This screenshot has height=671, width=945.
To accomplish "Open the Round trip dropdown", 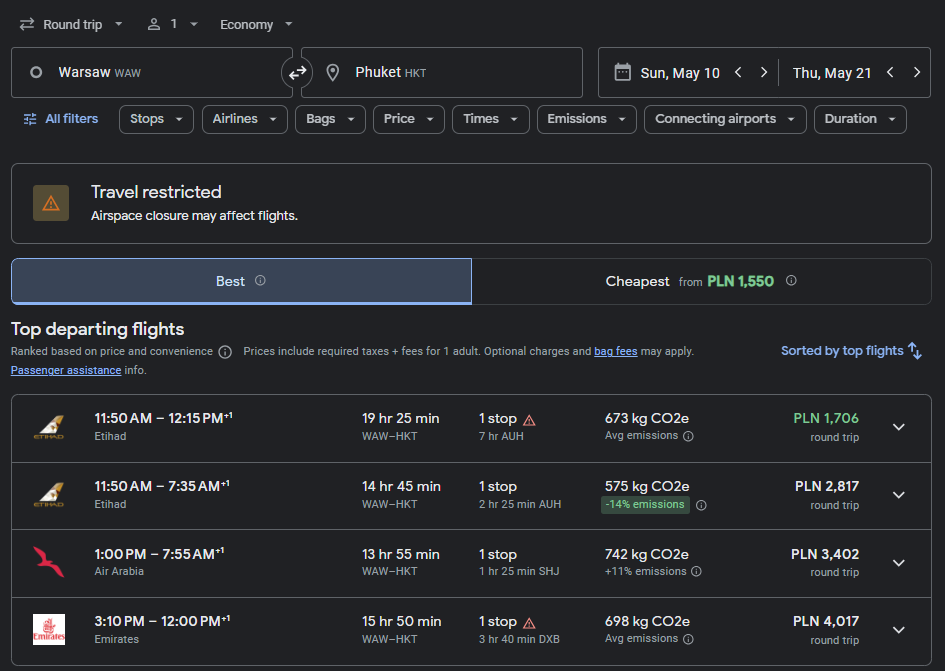I will click(x=71, y=24).
